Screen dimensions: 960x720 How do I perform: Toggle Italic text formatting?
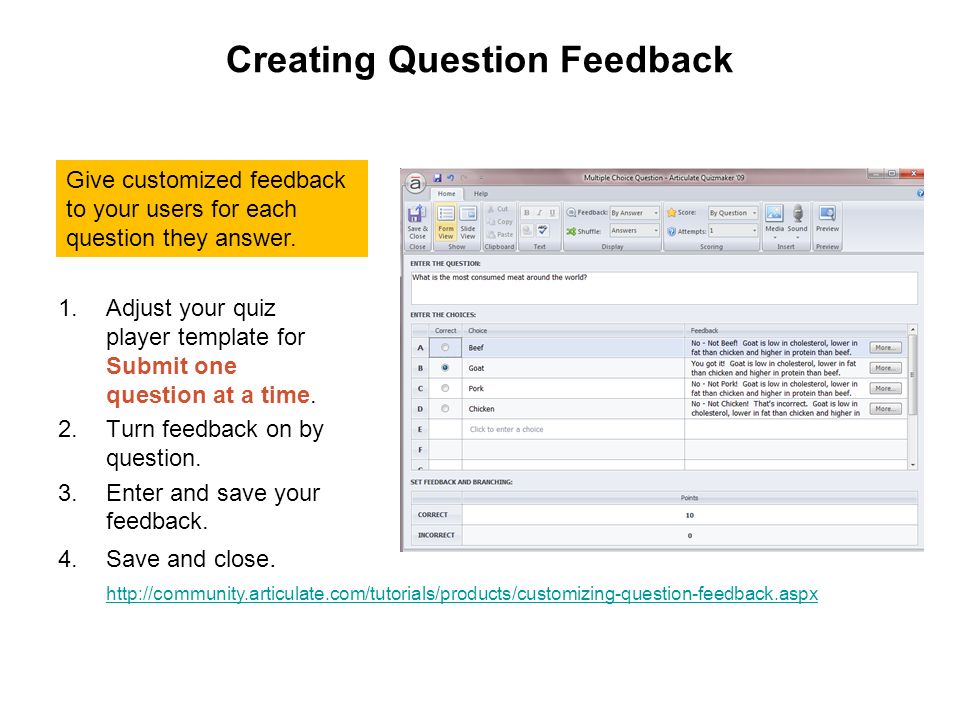pos(539,212)
